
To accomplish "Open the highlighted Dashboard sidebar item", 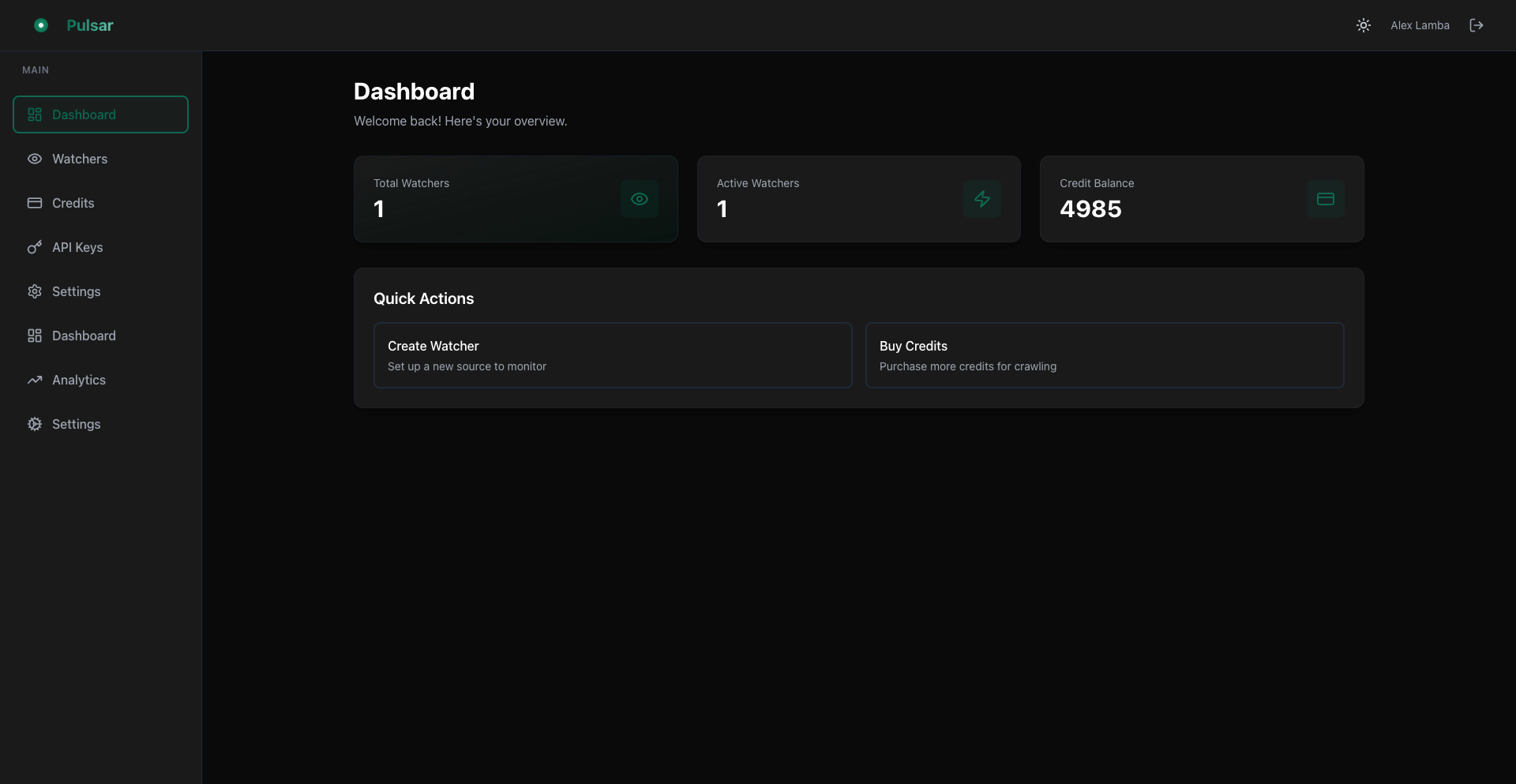I will click(x=100, y=114).
